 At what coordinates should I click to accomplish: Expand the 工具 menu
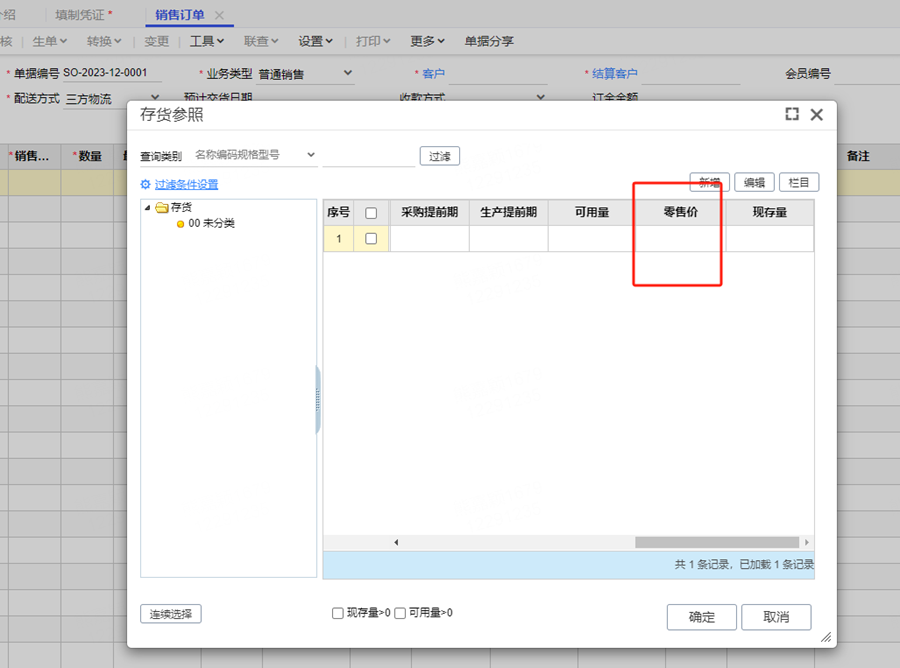207,41
